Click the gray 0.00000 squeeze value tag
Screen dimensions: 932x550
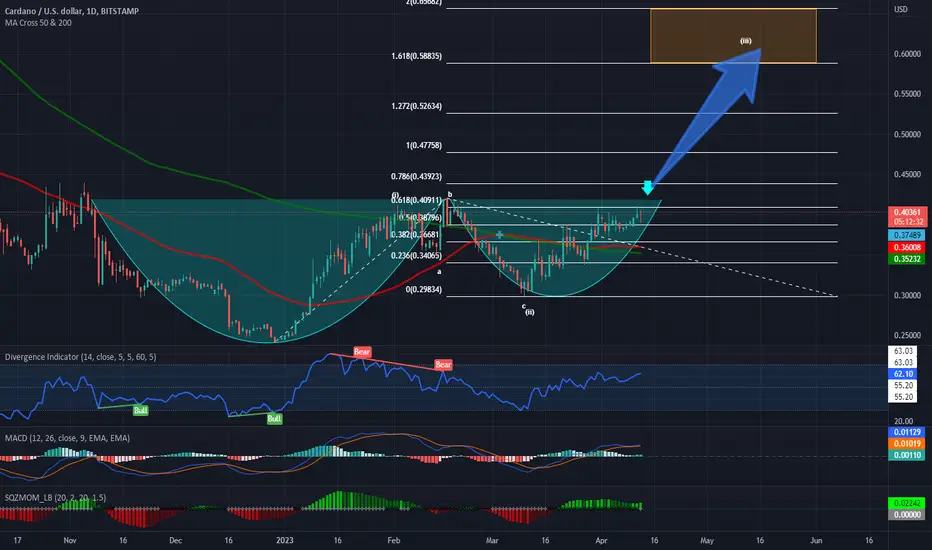(x=906, y=515)
